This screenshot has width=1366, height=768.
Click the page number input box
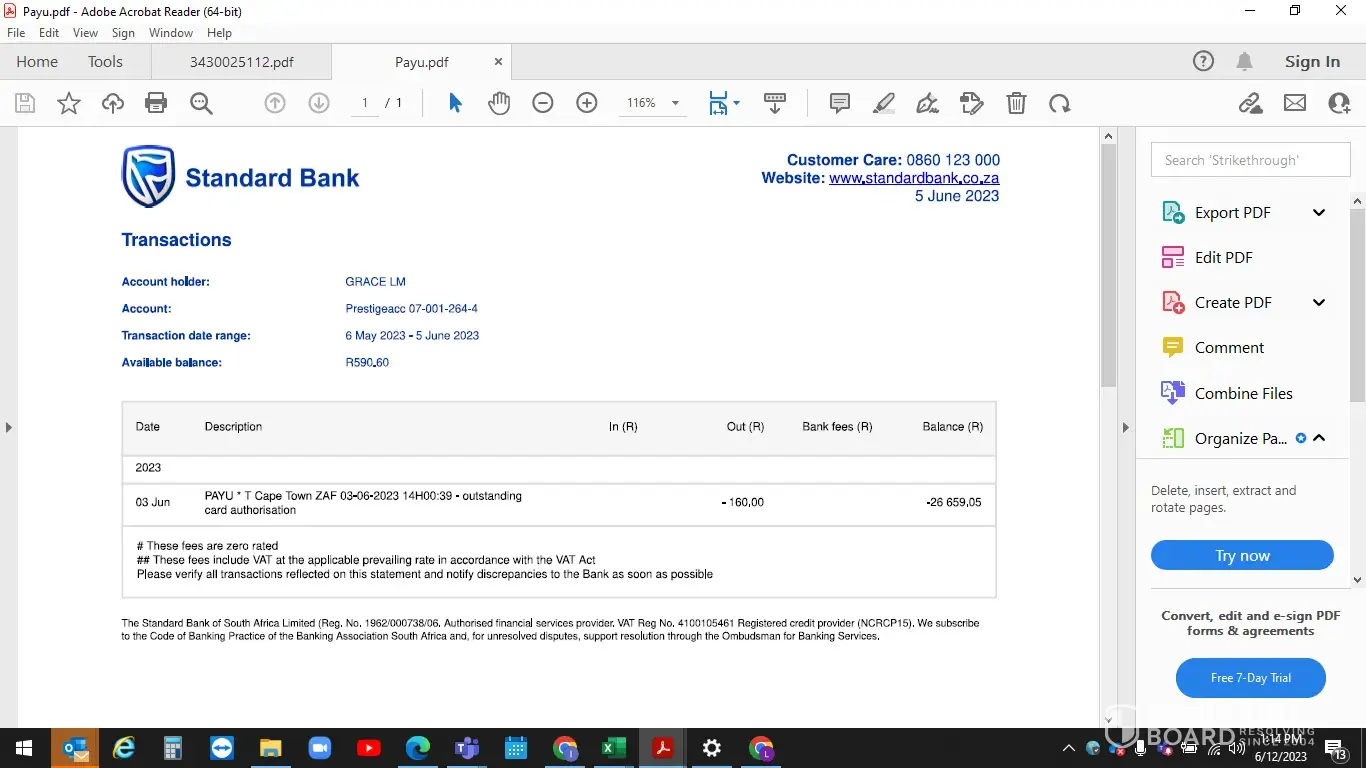[365, 103]
